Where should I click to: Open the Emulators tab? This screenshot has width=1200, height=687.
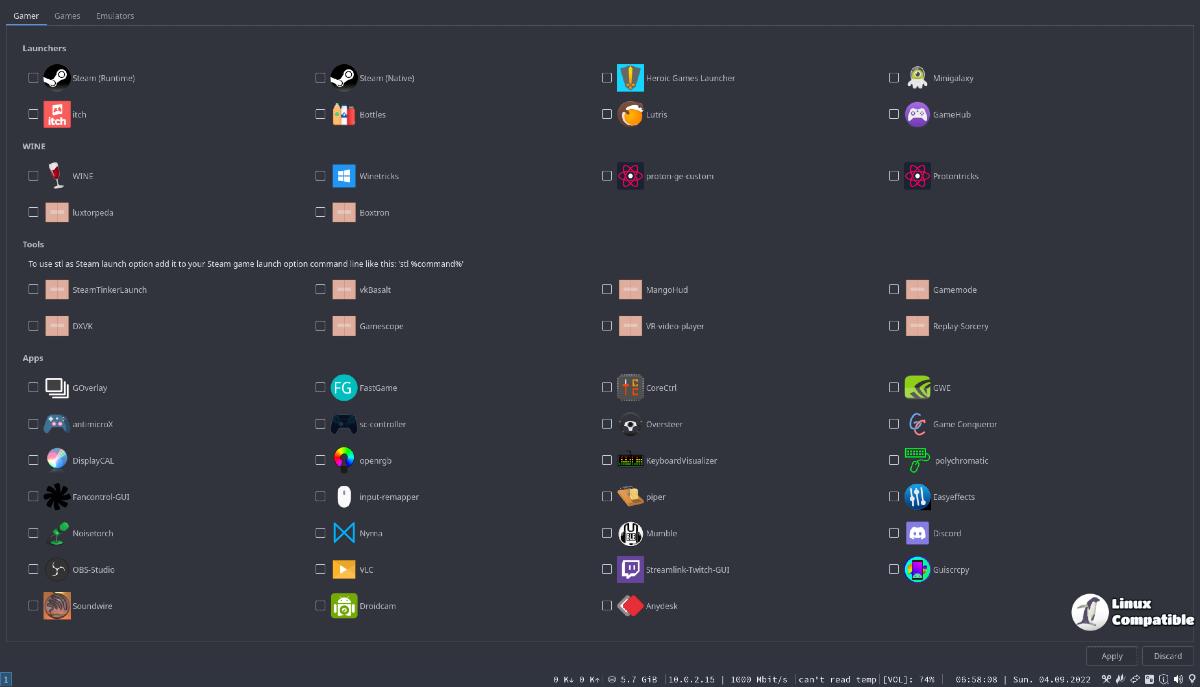click(115, 16)
